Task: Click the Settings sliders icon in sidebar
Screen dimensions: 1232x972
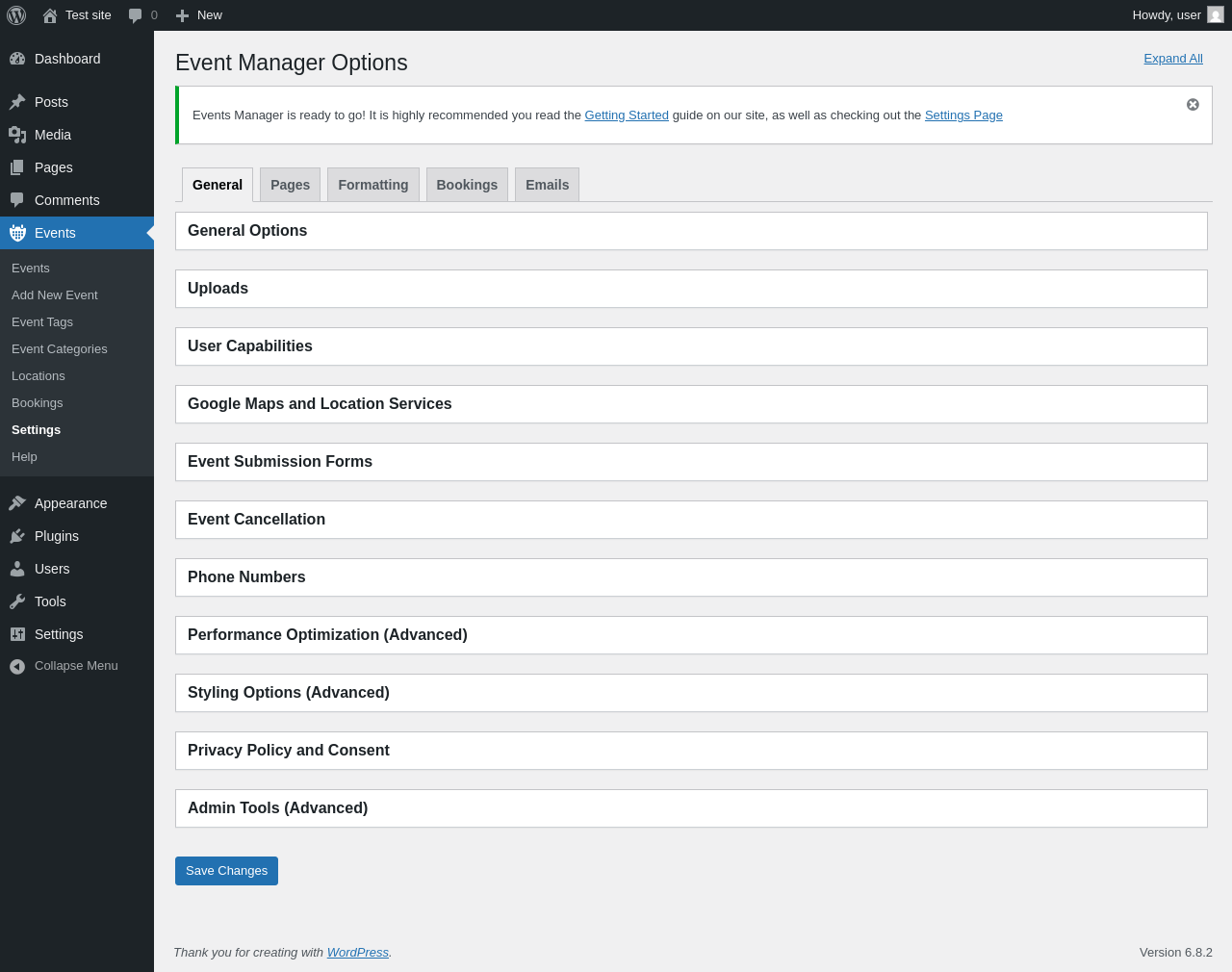Action: [17, 634]
